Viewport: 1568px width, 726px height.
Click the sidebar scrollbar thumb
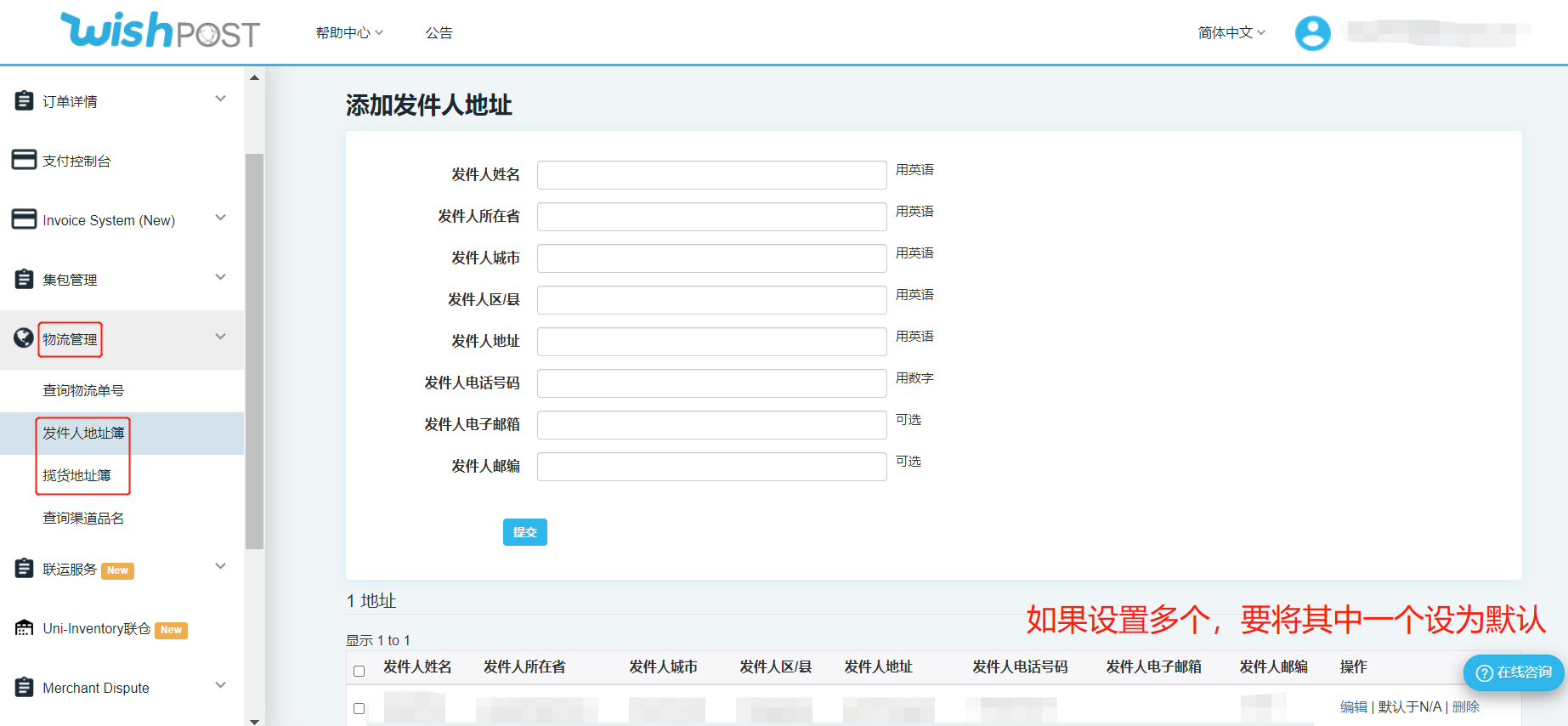click(x=254, y=351)
